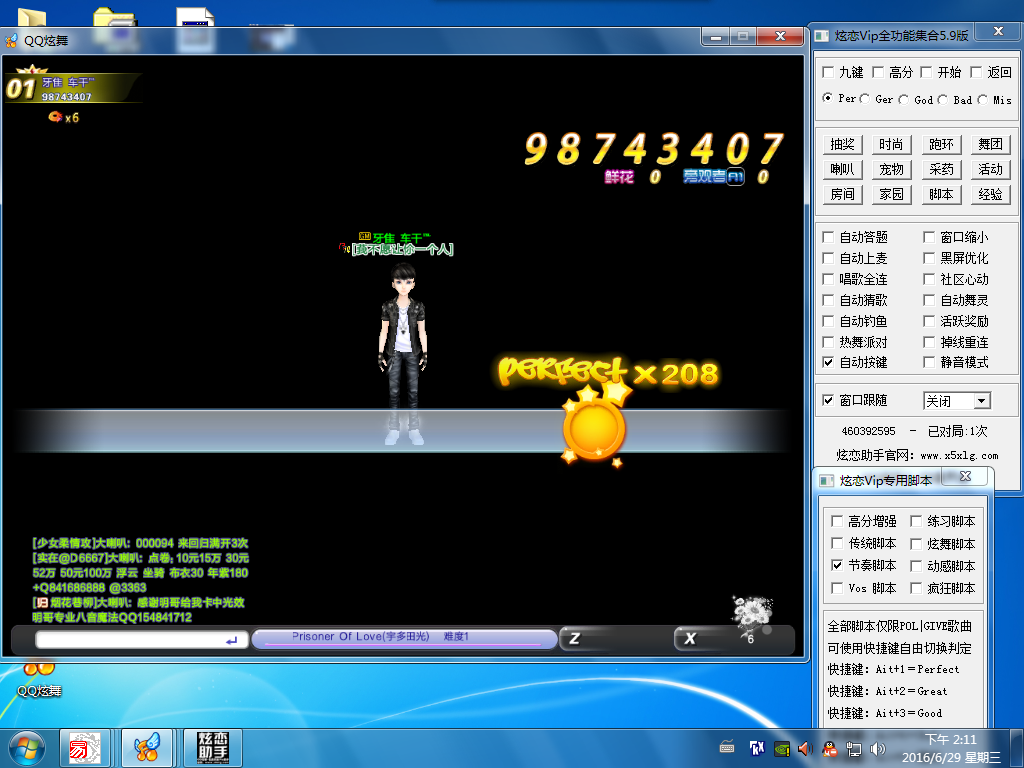Focus the game chat input field
Image resolution: width=1024 pixels, height=768 pixels.
(x=142, y=640)
